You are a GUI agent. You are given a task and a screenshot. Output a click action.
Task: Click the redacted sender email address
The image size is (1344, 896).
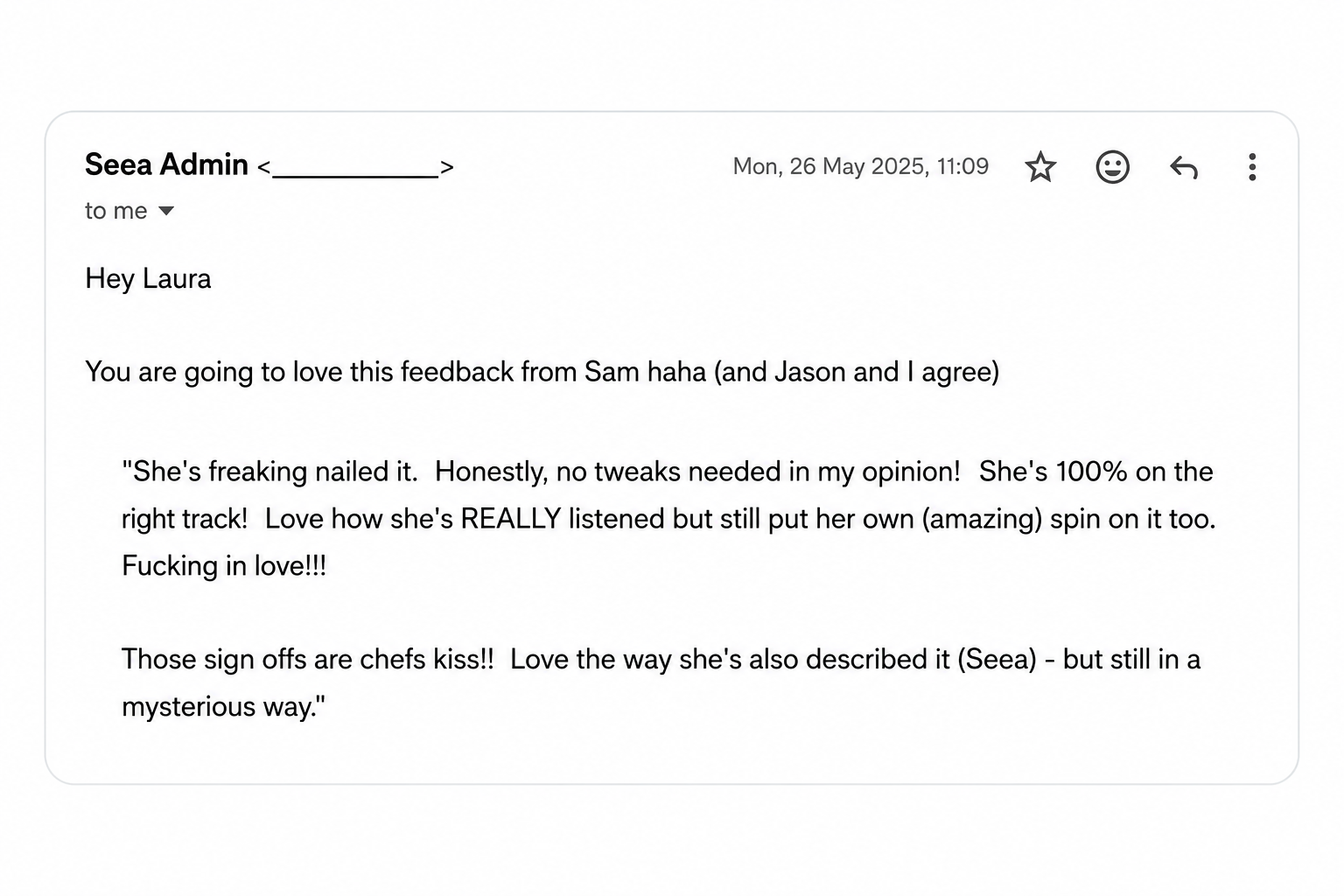pos(355,167)
